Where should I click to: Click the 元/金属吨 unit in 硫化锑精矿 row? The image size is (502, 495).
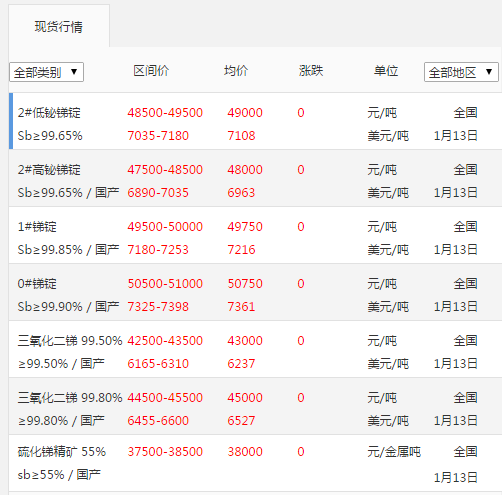(394, 452)
